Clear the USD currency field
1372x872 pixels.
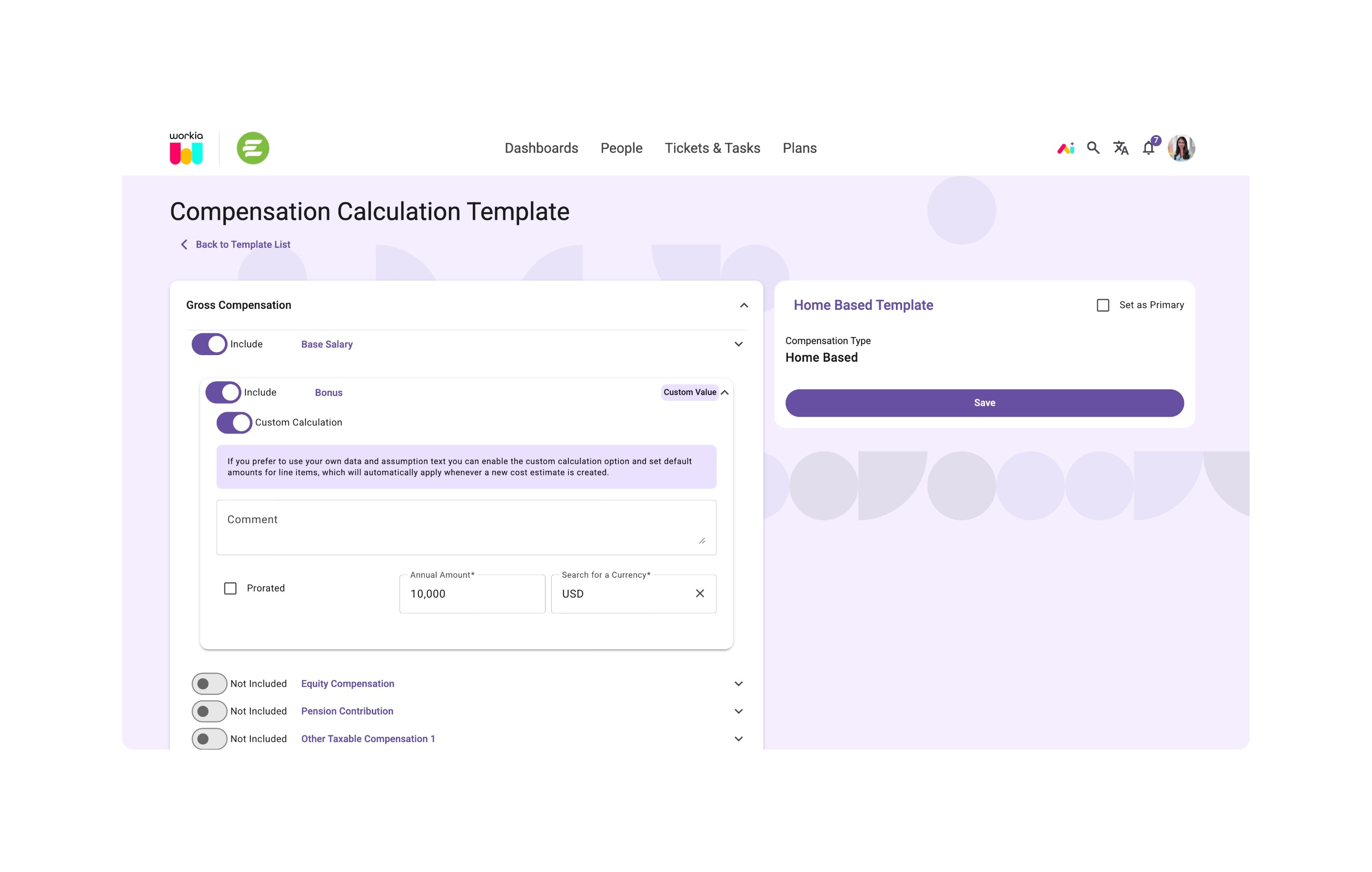(x=700, y=594)
